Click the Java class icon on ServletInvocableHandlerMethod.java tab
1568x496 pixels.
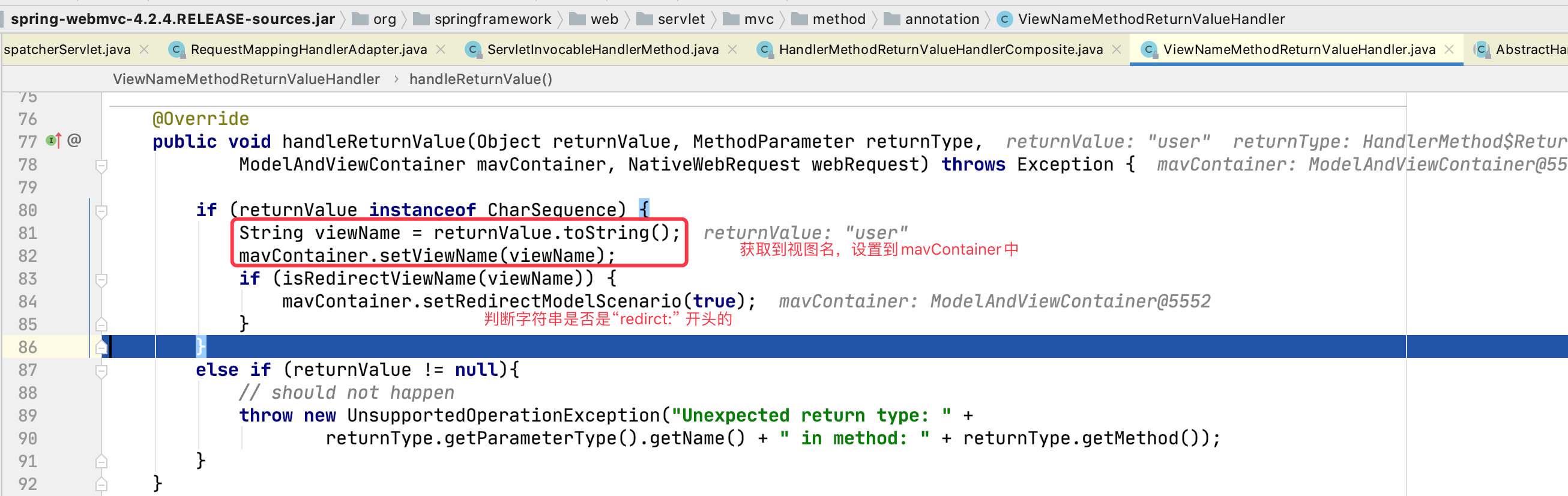tap(473, 49)
